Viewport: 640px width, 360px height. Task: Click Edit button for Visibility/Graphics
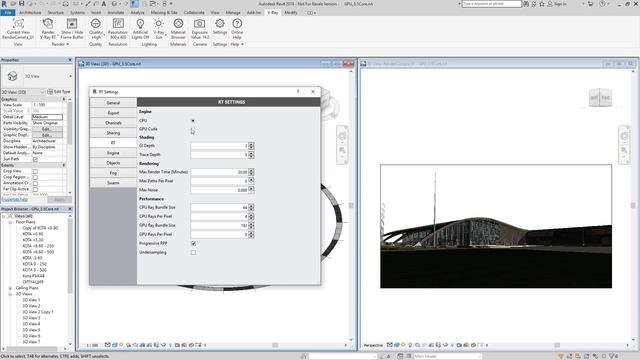[47, 129]
